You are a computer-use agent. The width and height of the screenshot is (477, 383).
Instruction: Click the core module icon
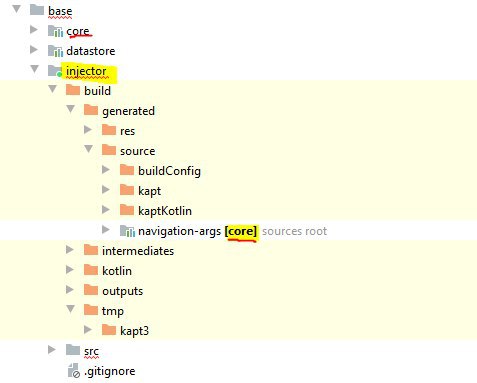click(55, 31)
